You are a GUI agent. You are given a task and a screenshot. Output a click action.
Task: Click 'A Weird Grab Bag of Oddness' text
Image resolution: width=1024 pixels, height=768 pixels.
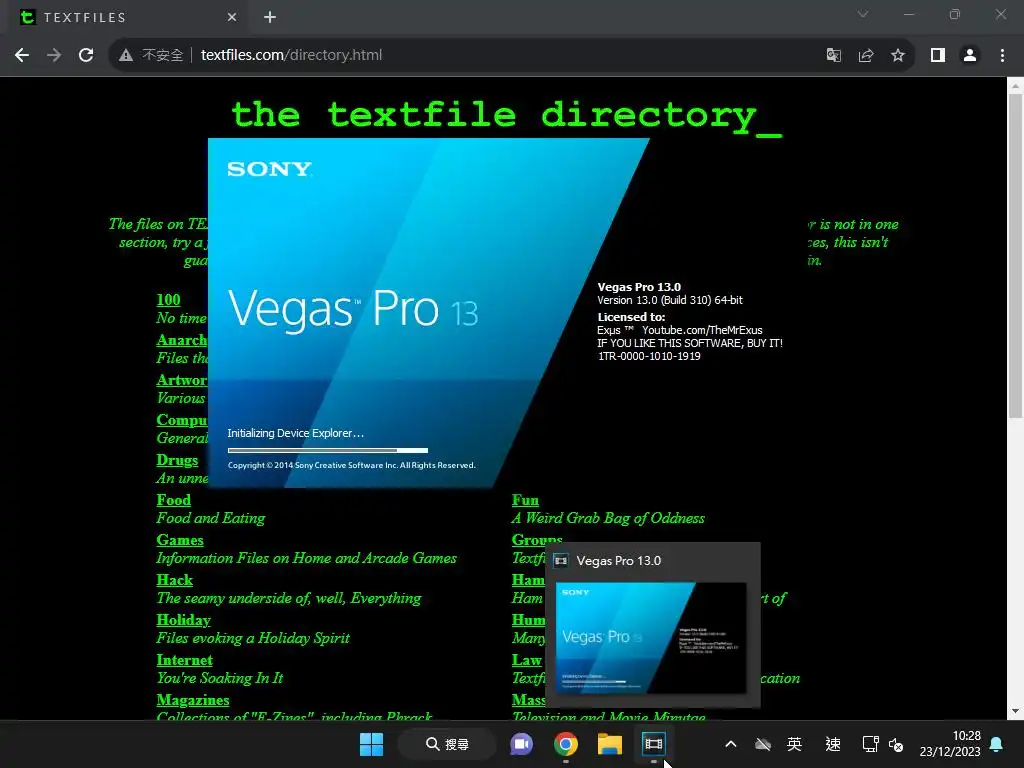click(608, 519)
